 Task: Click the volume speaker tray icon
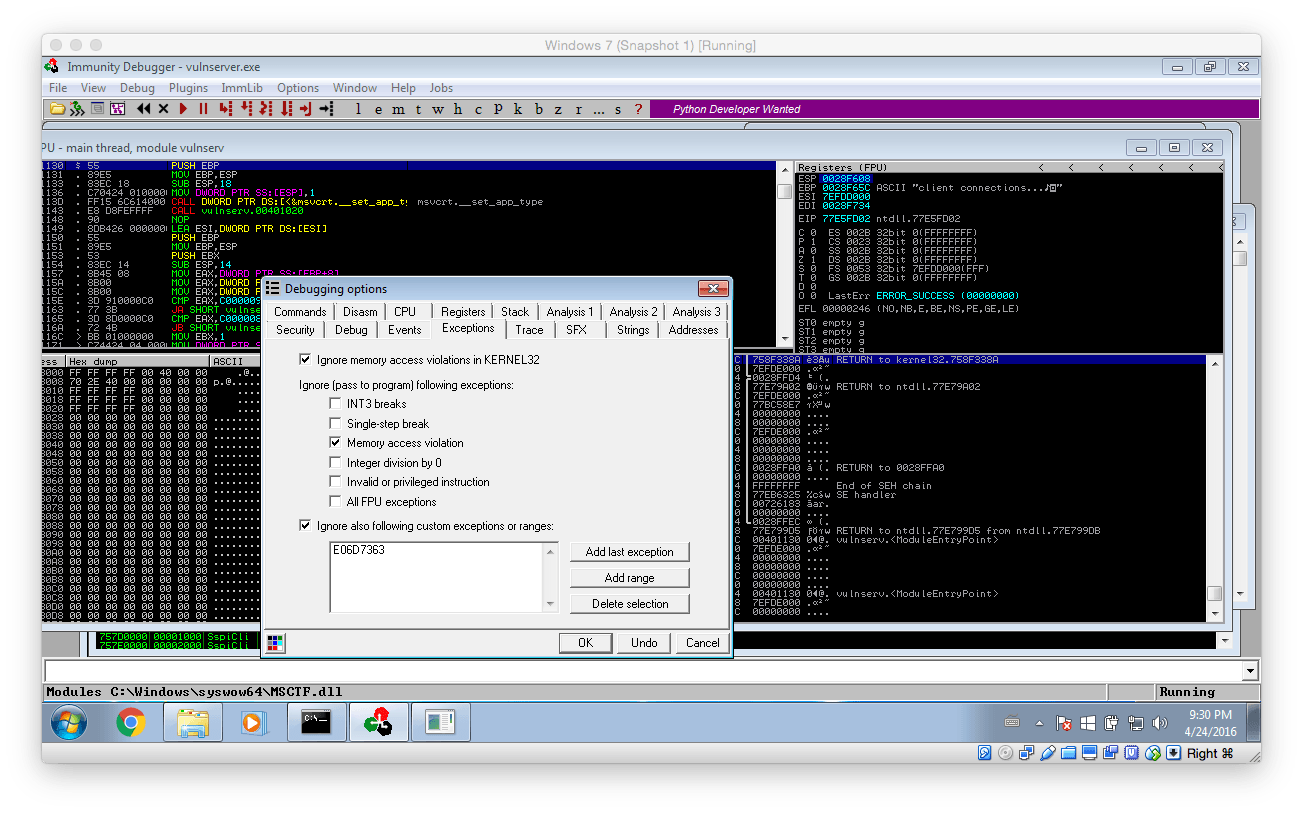[1160, 723]
